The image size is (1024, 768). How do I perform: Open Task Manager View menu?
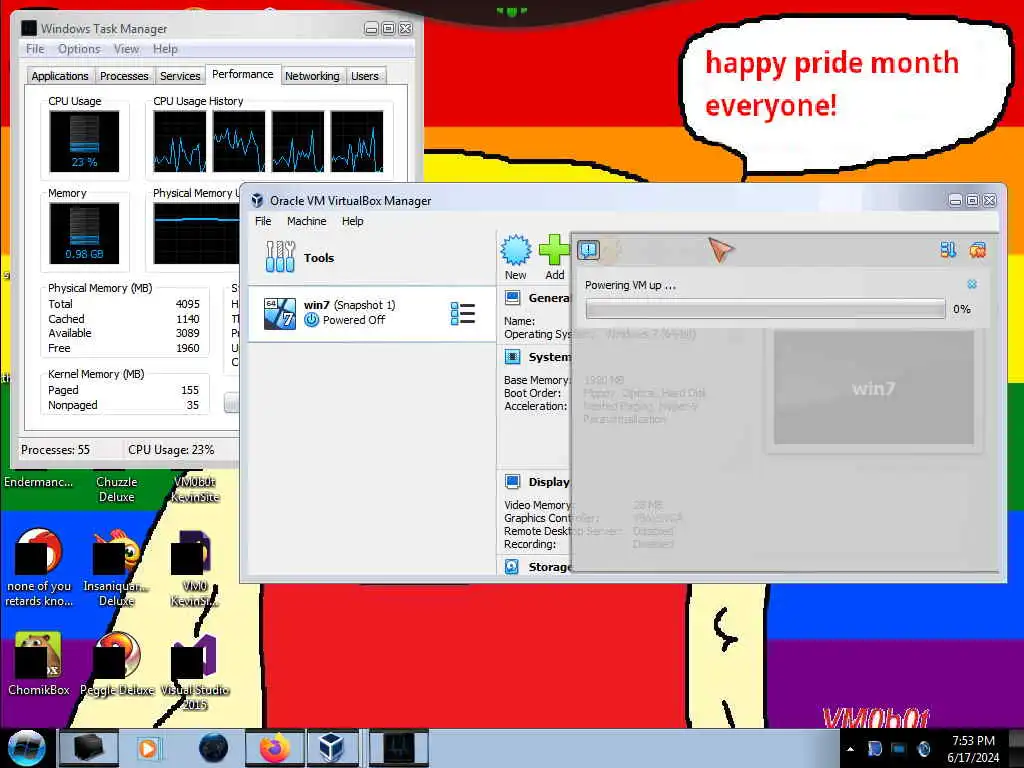tap(126, 49)
